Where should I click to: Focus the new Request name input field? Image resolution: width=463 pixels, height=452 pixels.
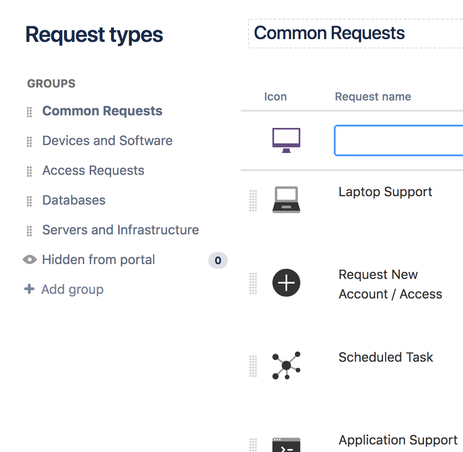click(399, 140)
